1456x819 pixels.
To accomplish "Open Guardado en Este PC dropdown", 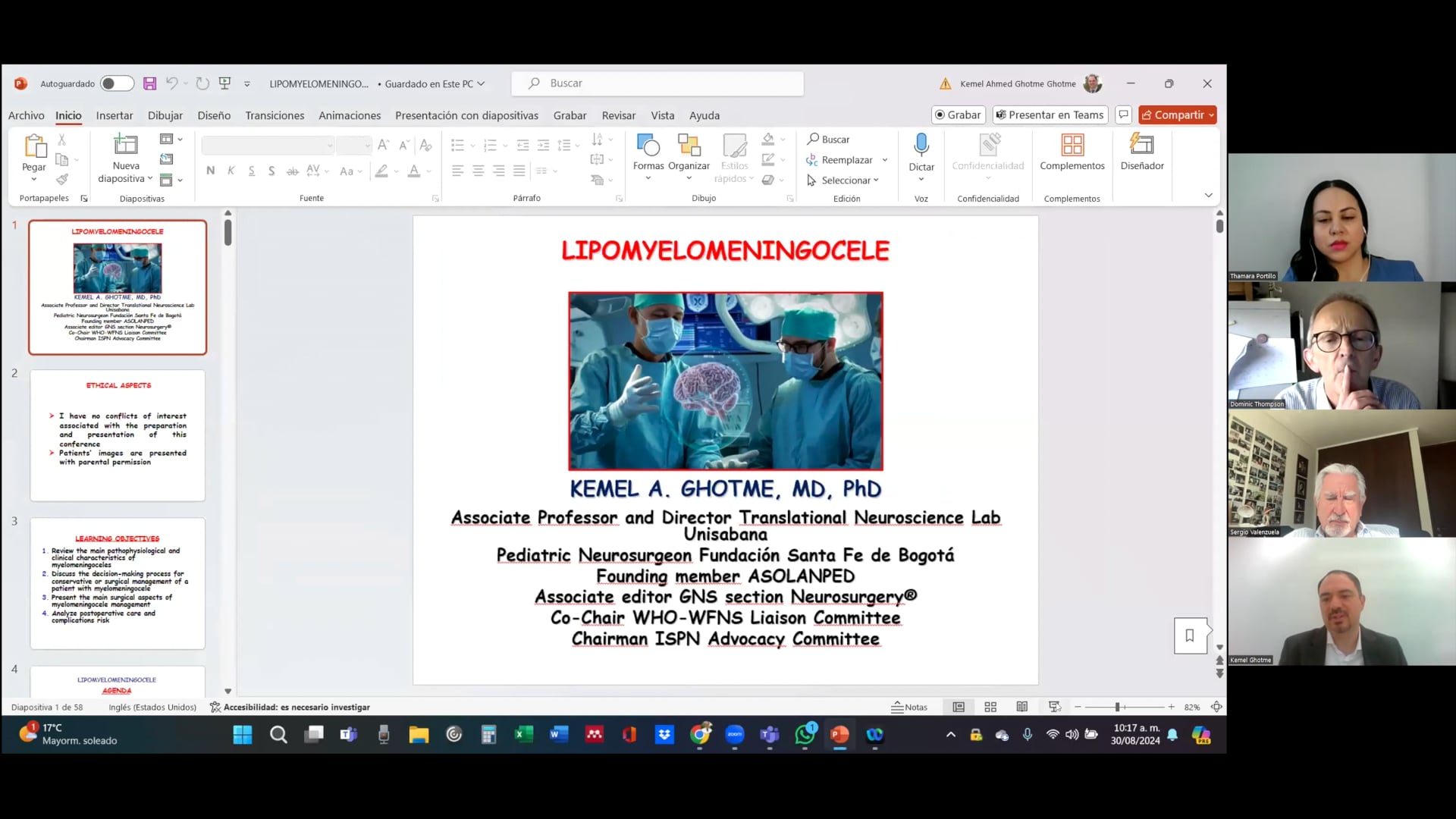I will [x=434, y=83].
